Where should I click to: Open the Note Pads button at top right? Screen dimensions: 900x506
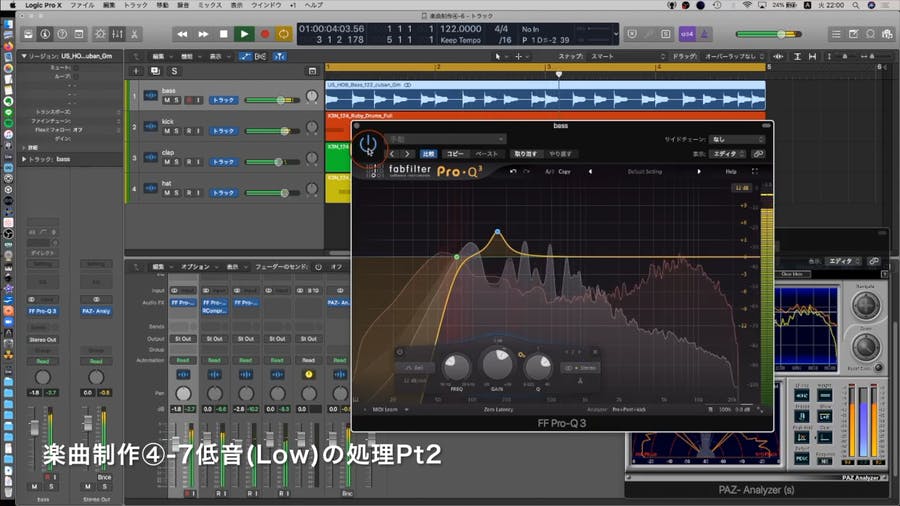(x=854, y=34)
